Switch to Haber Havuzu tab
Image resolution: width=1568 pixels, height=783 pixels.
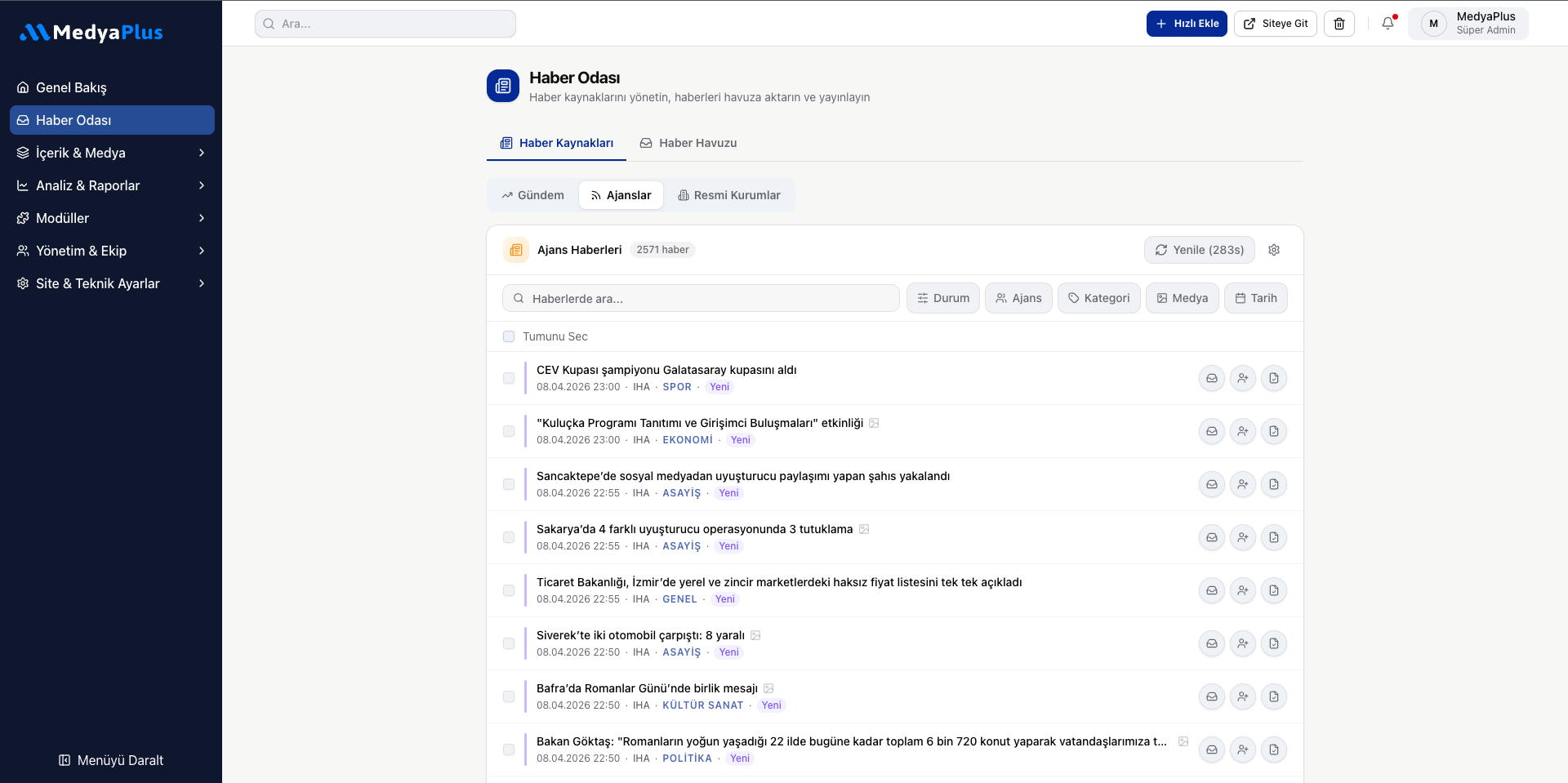(688, 143)
